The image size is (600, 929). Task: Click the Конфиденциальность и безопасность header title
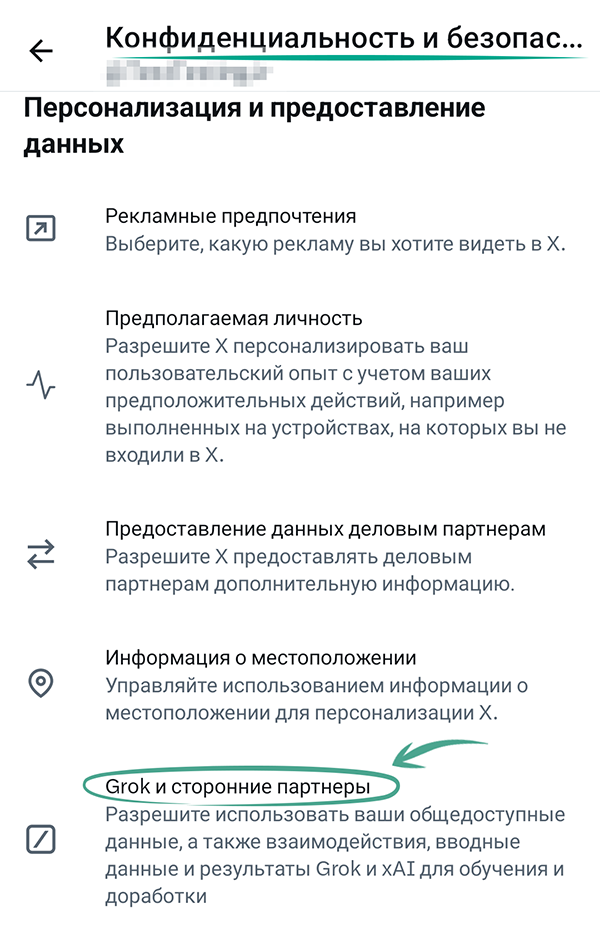pos(342,40)
